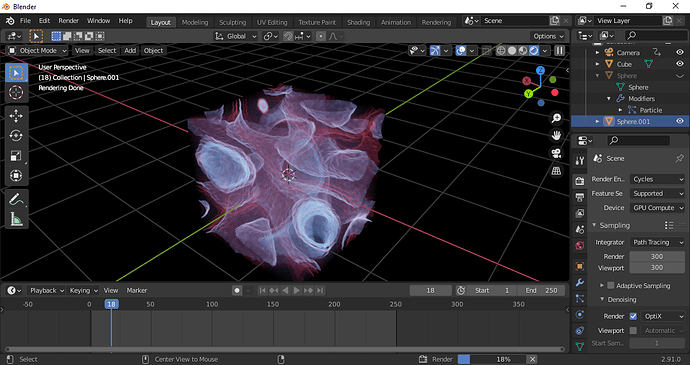The image size is (690, 365).
Task: Open the Render menu
Action: coord(69,21)
